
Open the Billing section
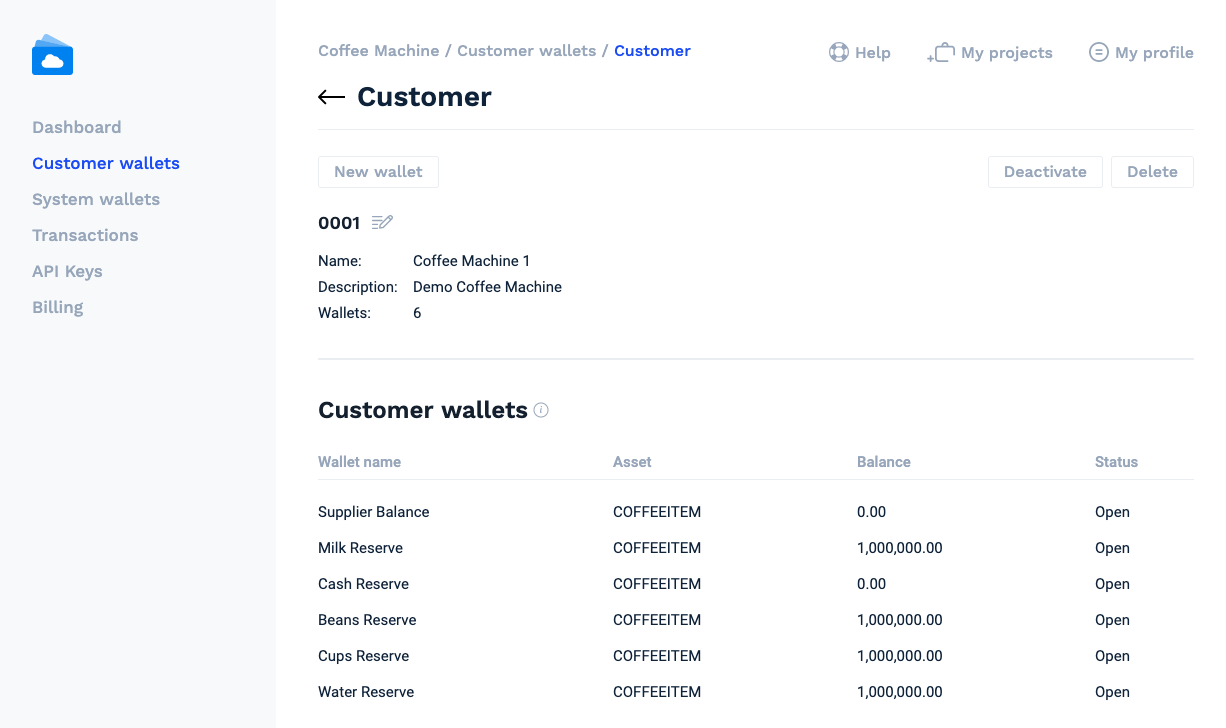click(x=58, y=307)
